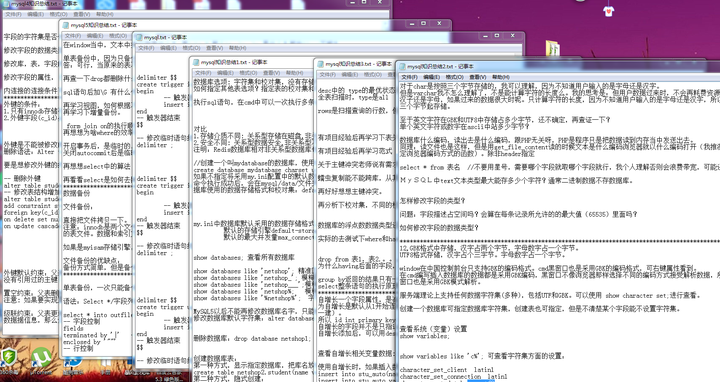This screenshot has height=382, width=720.
Task: Click Notepad icon in mysql知识总结2.txt title bar
Action: click(402, 67)
